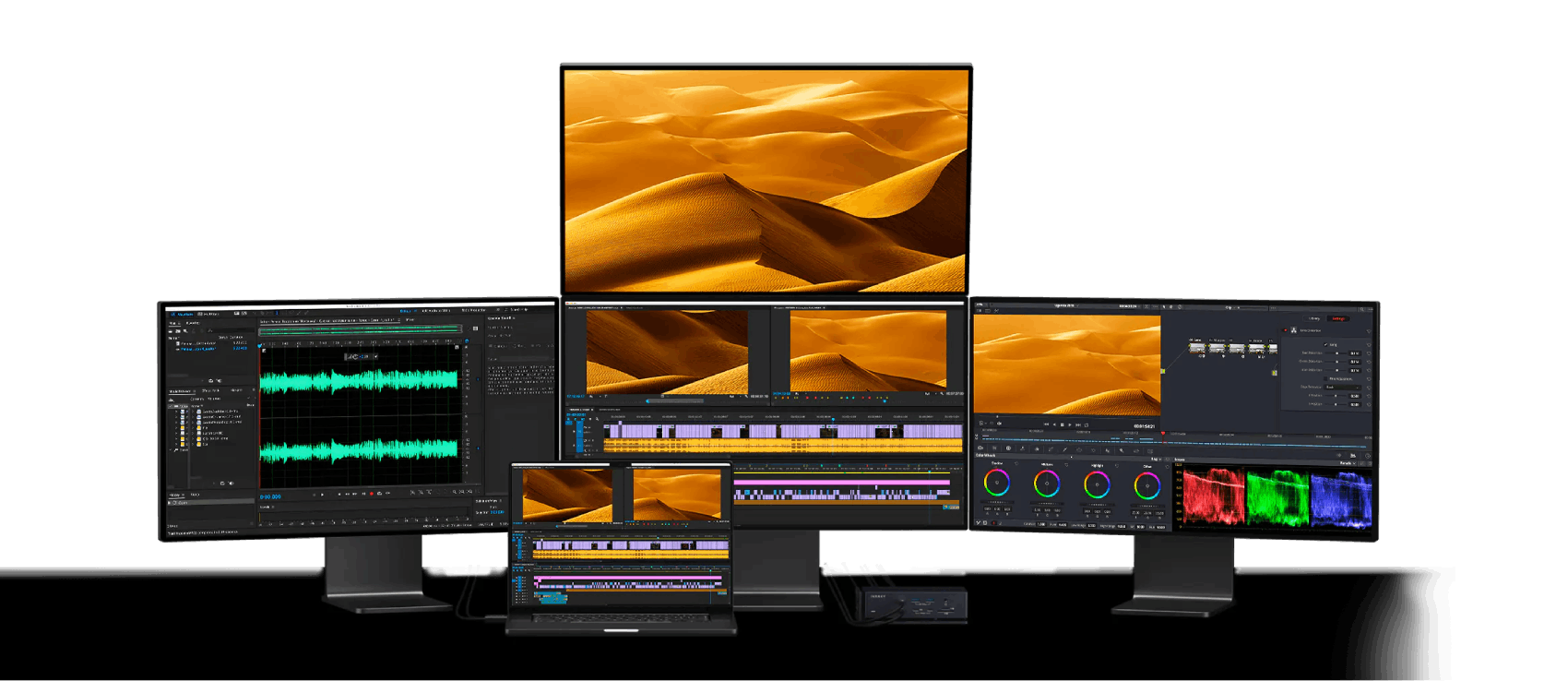Reset the Offset wheel with its reset icon
Viewport: 1568px width, 681px height.
point(1167,466)
